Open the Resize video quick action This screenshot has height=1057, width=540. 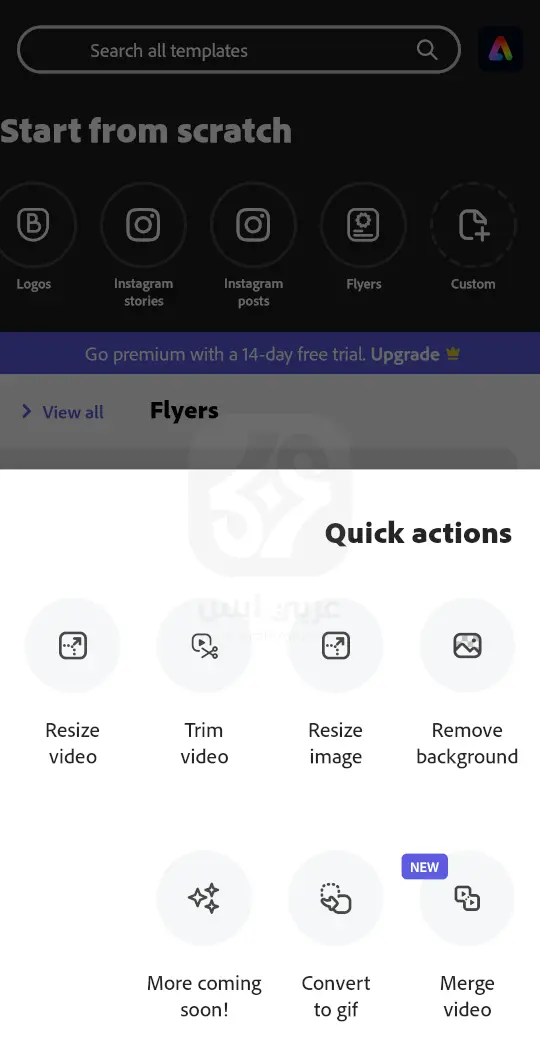[x=72, y=646]
